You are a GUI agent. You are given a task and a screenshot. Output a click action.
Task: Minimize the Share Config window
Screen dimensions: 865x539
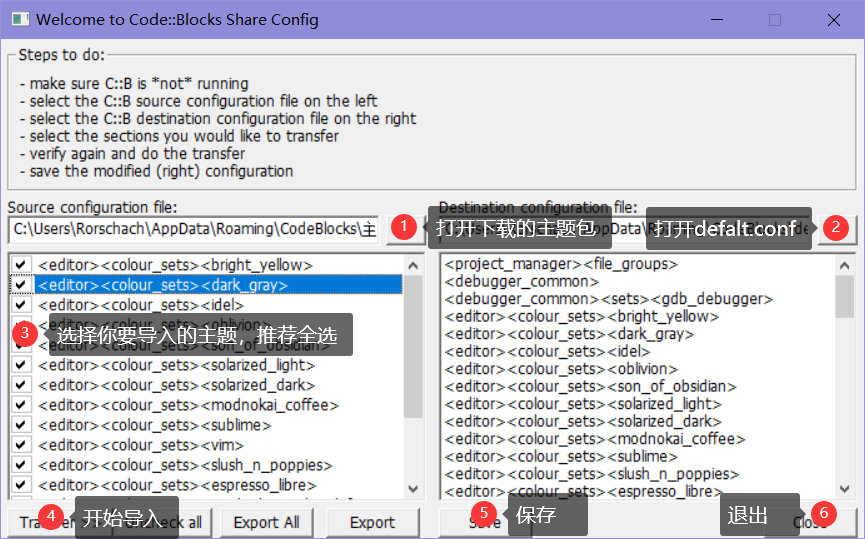(717, 20)
